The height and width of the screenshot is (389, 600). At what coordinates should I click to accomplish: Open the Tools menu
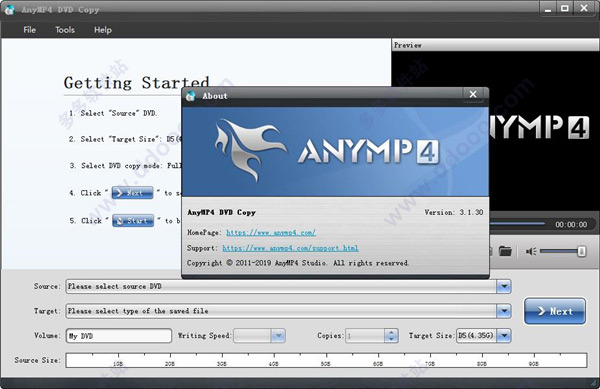pyautogui.click(x=65, y=30)
